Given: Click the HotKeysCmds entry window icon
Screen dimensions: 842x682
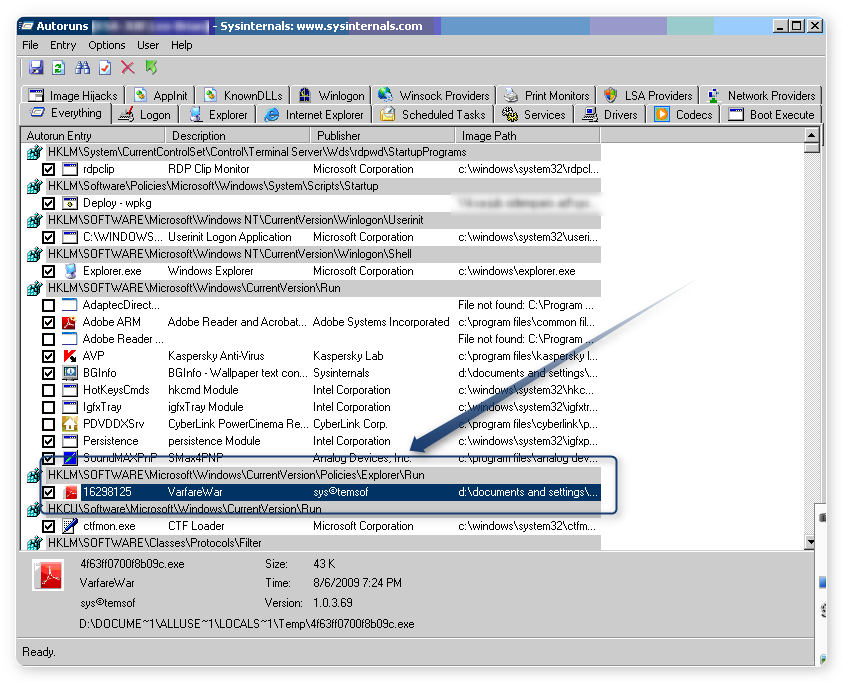Looking at the screenshot, I should [69, 390].
